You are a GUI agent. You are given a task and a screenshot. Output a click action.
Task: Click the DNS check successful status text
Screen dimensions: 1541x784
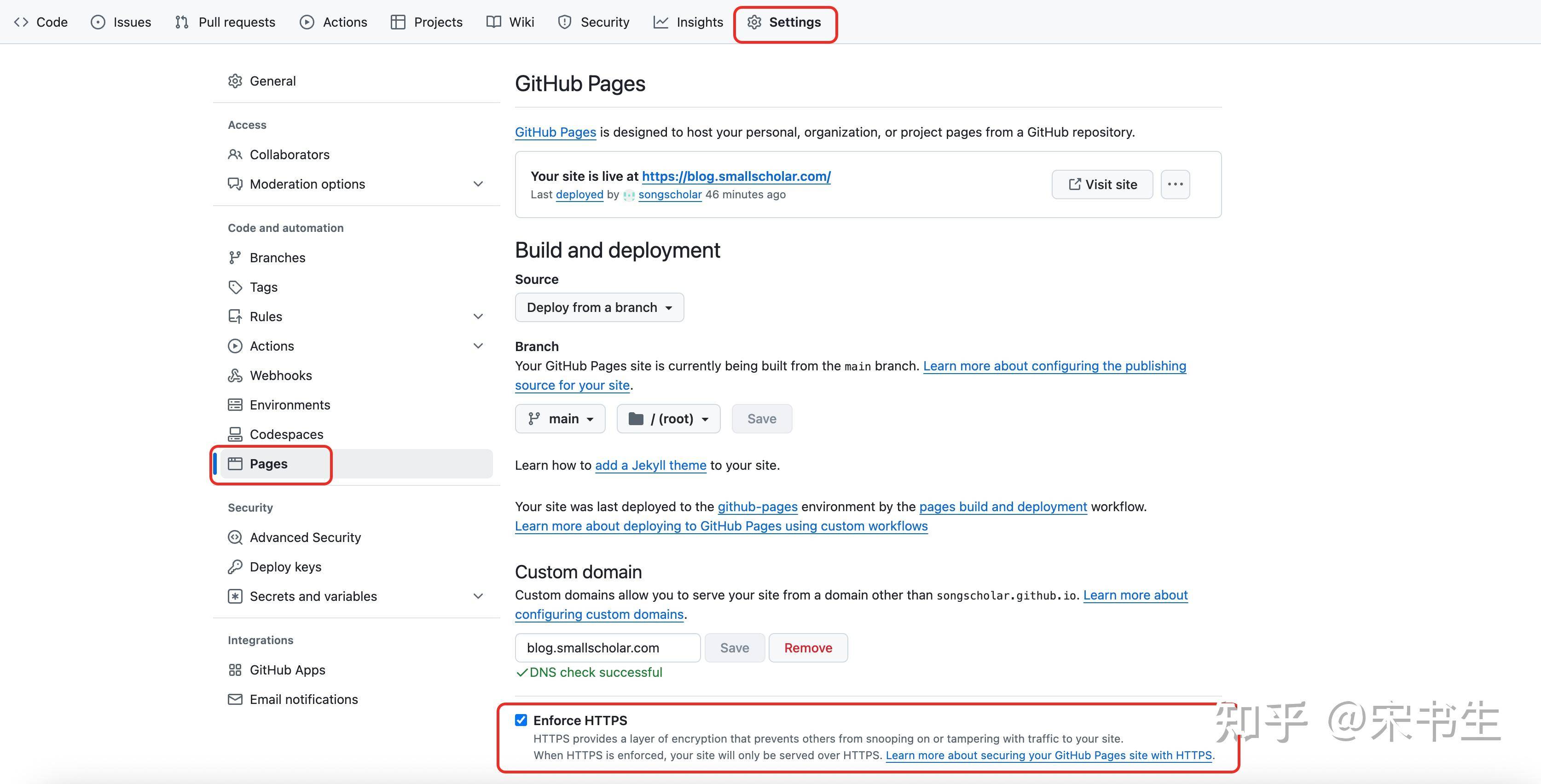coord(596,672)
